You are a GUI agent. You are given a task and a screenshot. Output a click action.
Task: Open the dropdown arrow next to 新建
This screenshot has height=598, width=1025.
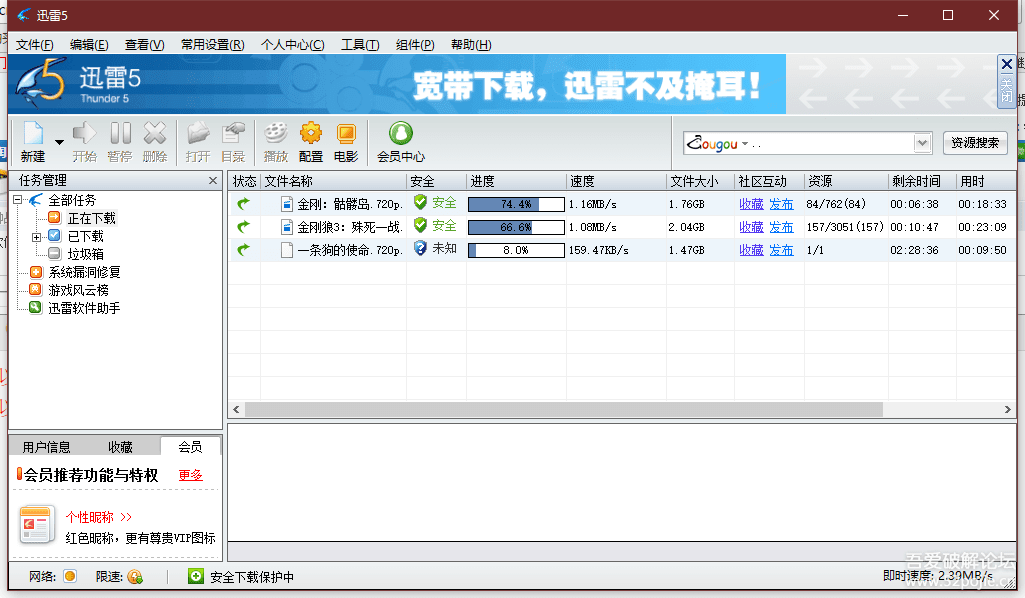59,142
